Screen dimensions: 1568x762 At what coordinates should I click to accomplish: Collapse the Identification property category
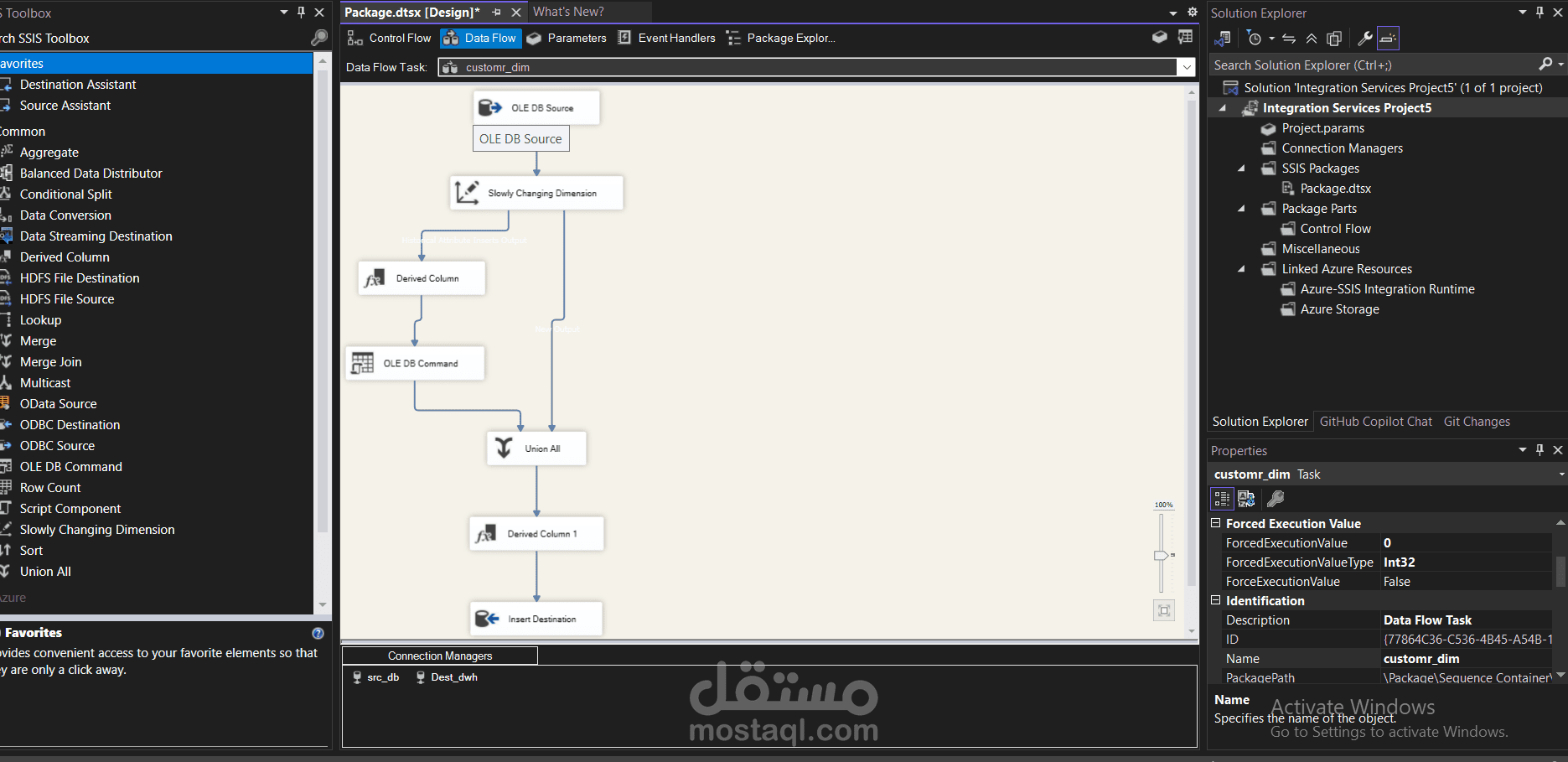coord(1215,600)
